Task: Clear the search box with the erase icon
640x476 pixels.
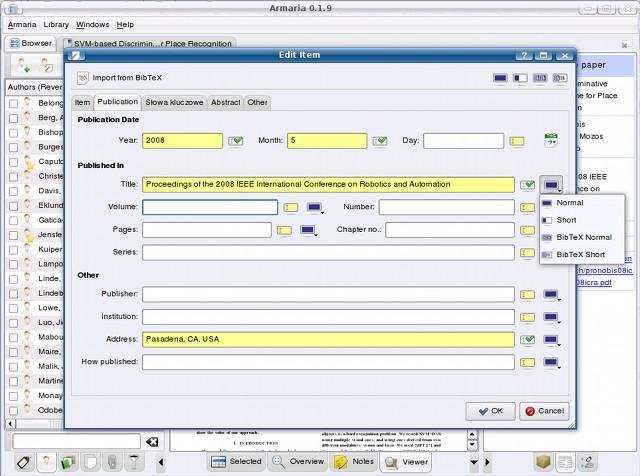Action: tap(152, 441)
